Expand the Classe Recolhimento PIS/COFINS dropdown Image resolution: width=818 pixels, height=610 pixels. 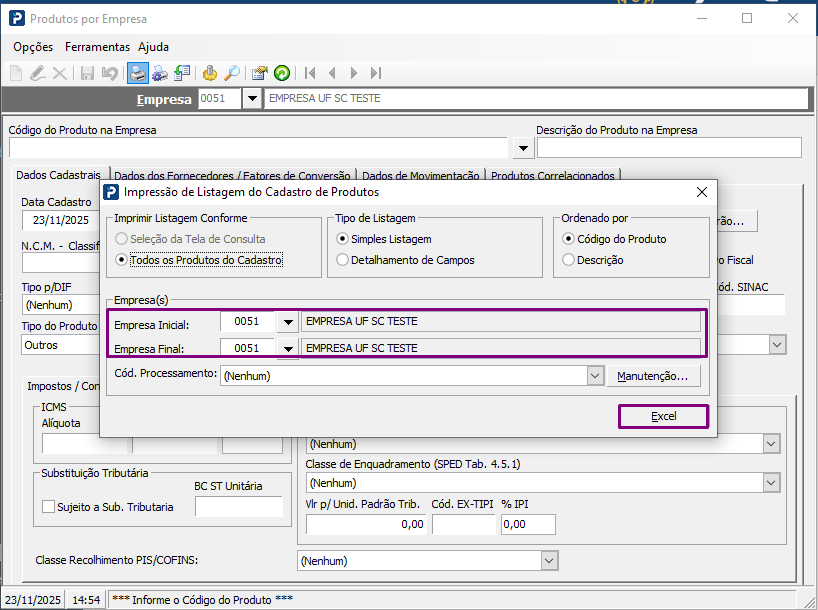(549, 561)
